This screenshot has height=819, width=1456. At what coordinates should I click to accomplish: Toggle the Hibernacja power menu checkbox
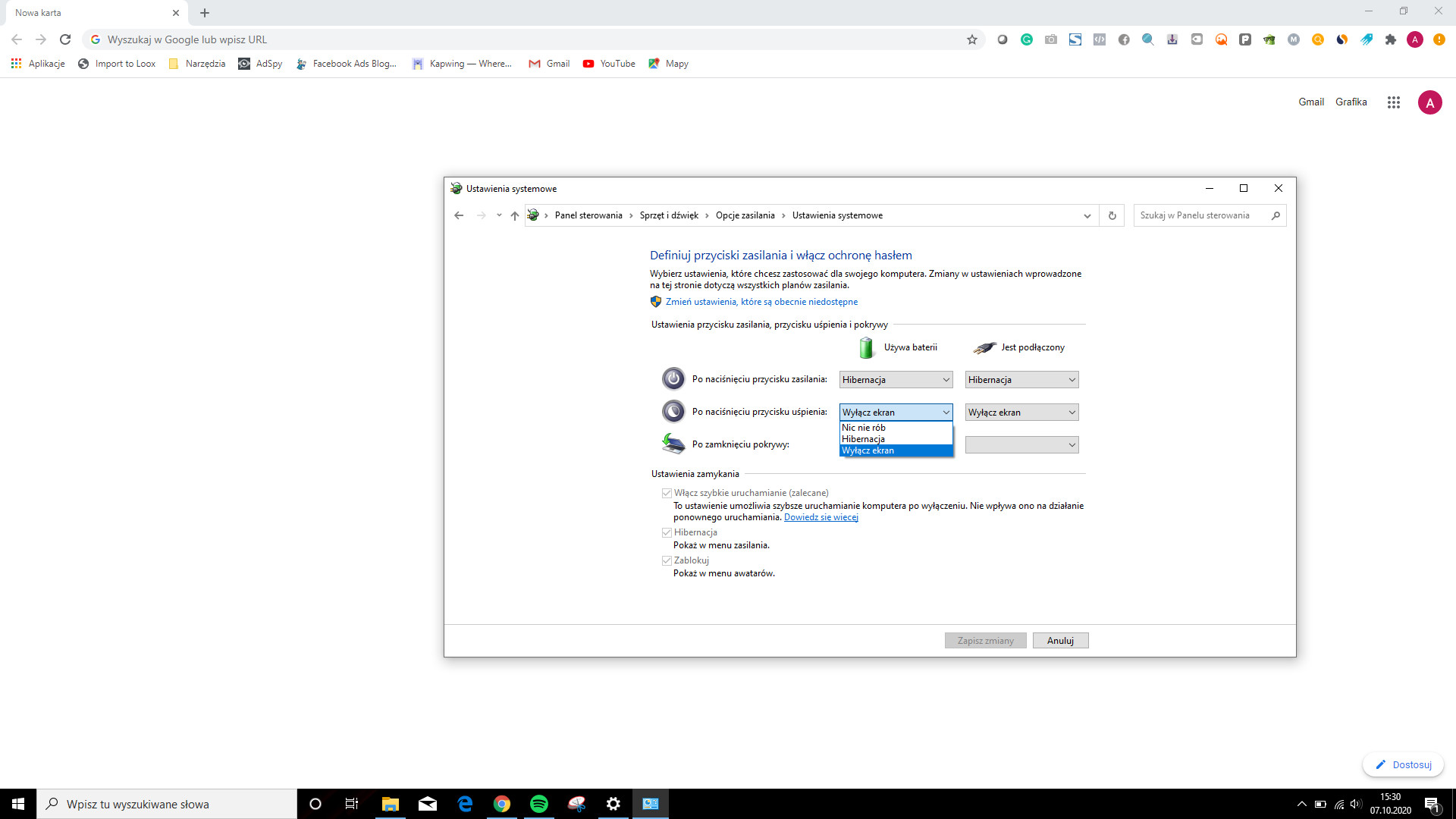click(667, 532)
